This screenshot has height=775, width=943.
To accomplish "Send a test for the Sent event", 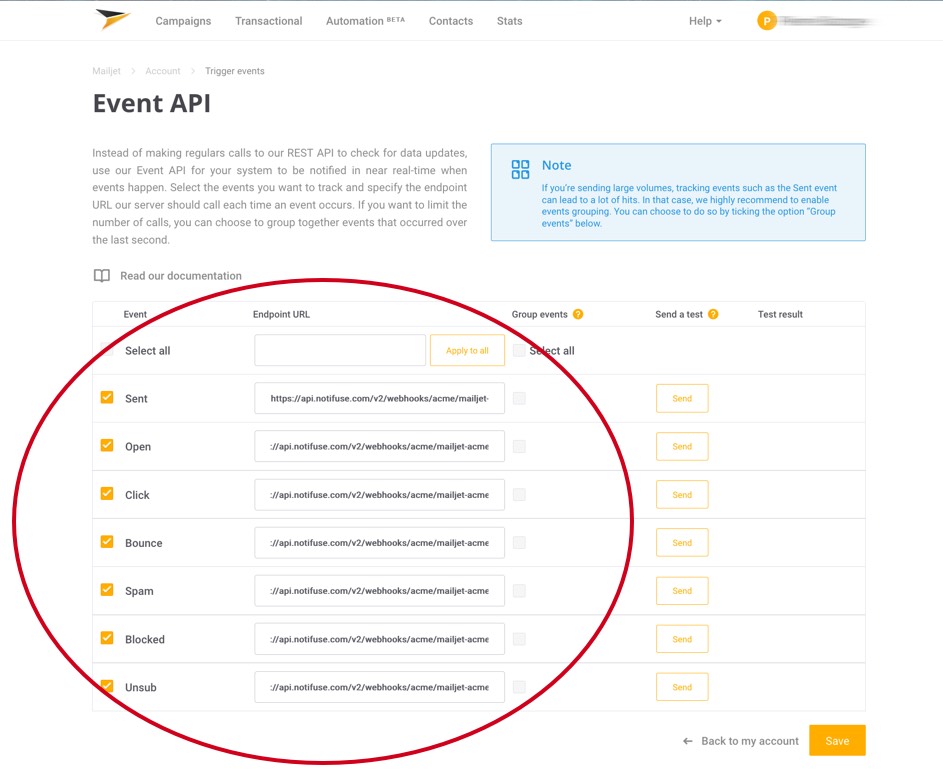I will [682, 398].
